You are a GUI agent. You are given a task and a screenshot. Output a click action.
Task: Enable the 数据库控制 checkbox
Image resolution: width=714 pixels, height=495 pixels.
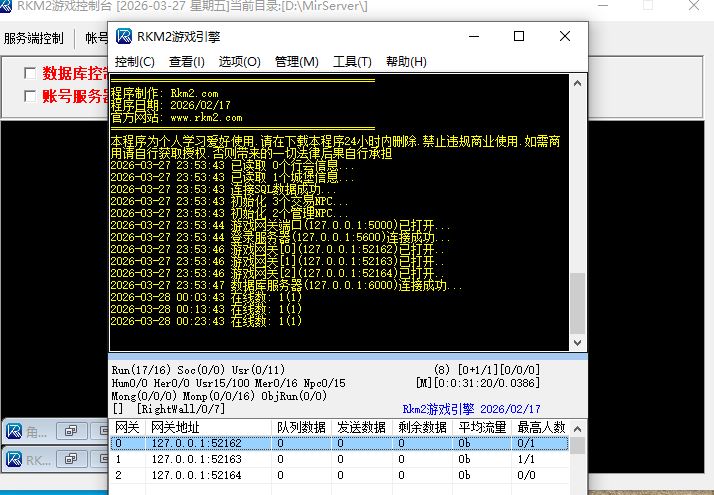pos(30,73)
